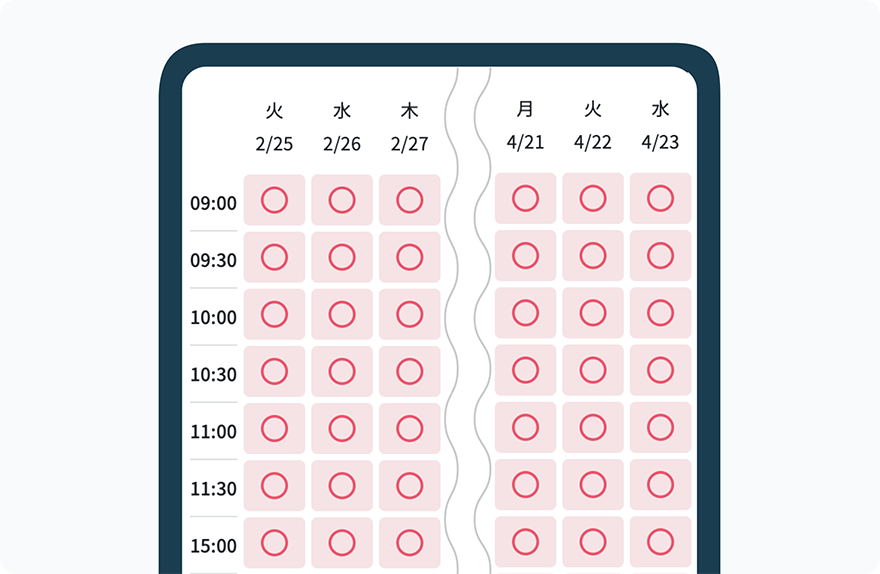Pick the 09:30 slot on 4/22
The width and height of the screenshot is (880, 574).
[x=593, y=255]
